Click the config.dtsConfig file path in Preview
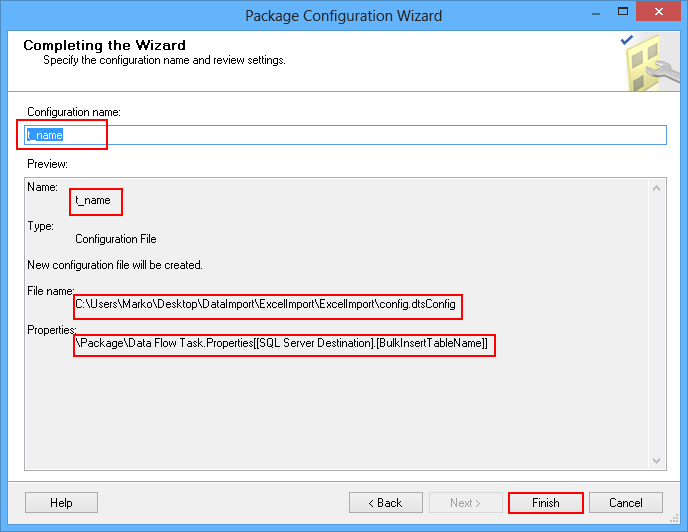Viewport: 688px width, 532px height. point(268,303)
